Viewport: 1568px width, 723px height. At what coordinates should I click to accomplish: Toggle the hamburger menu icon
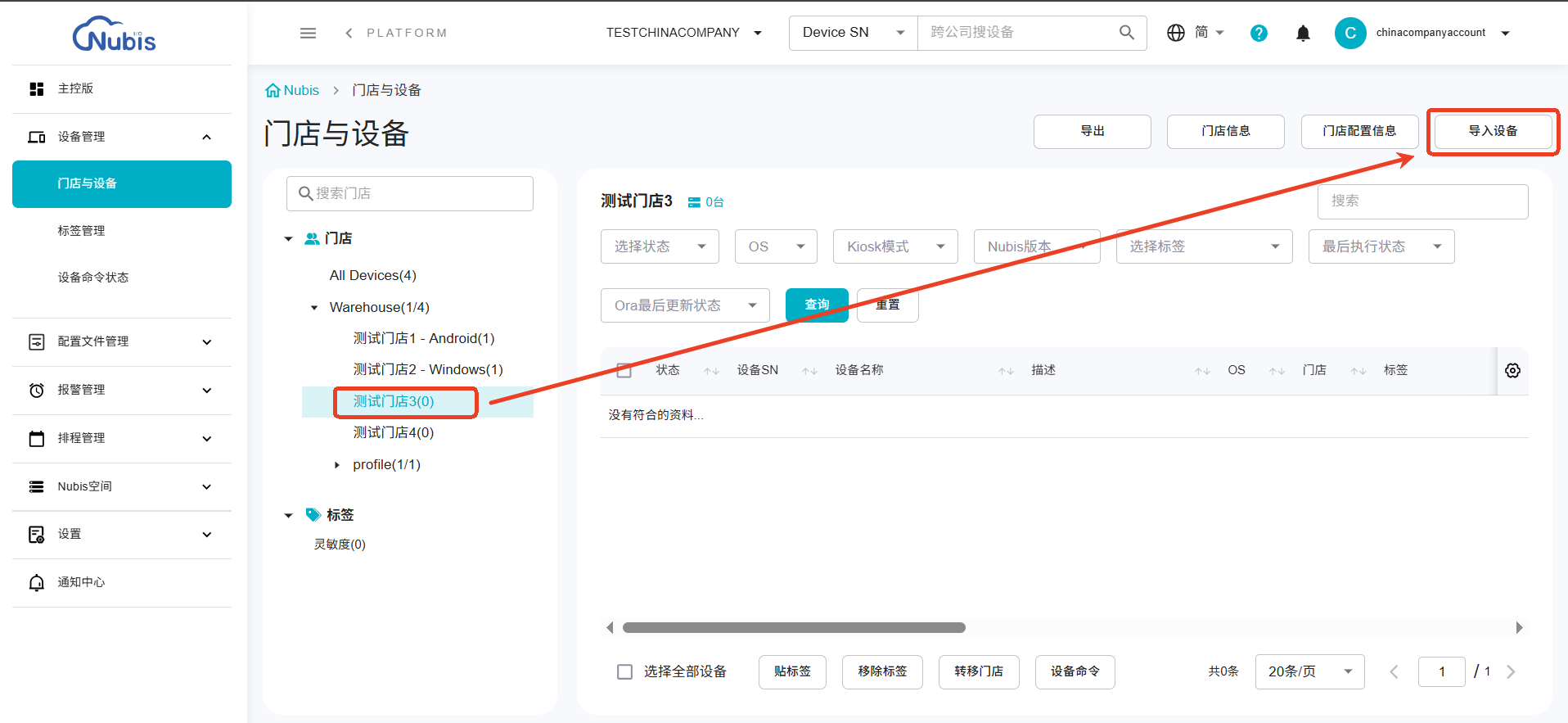(x=308, y=33)
